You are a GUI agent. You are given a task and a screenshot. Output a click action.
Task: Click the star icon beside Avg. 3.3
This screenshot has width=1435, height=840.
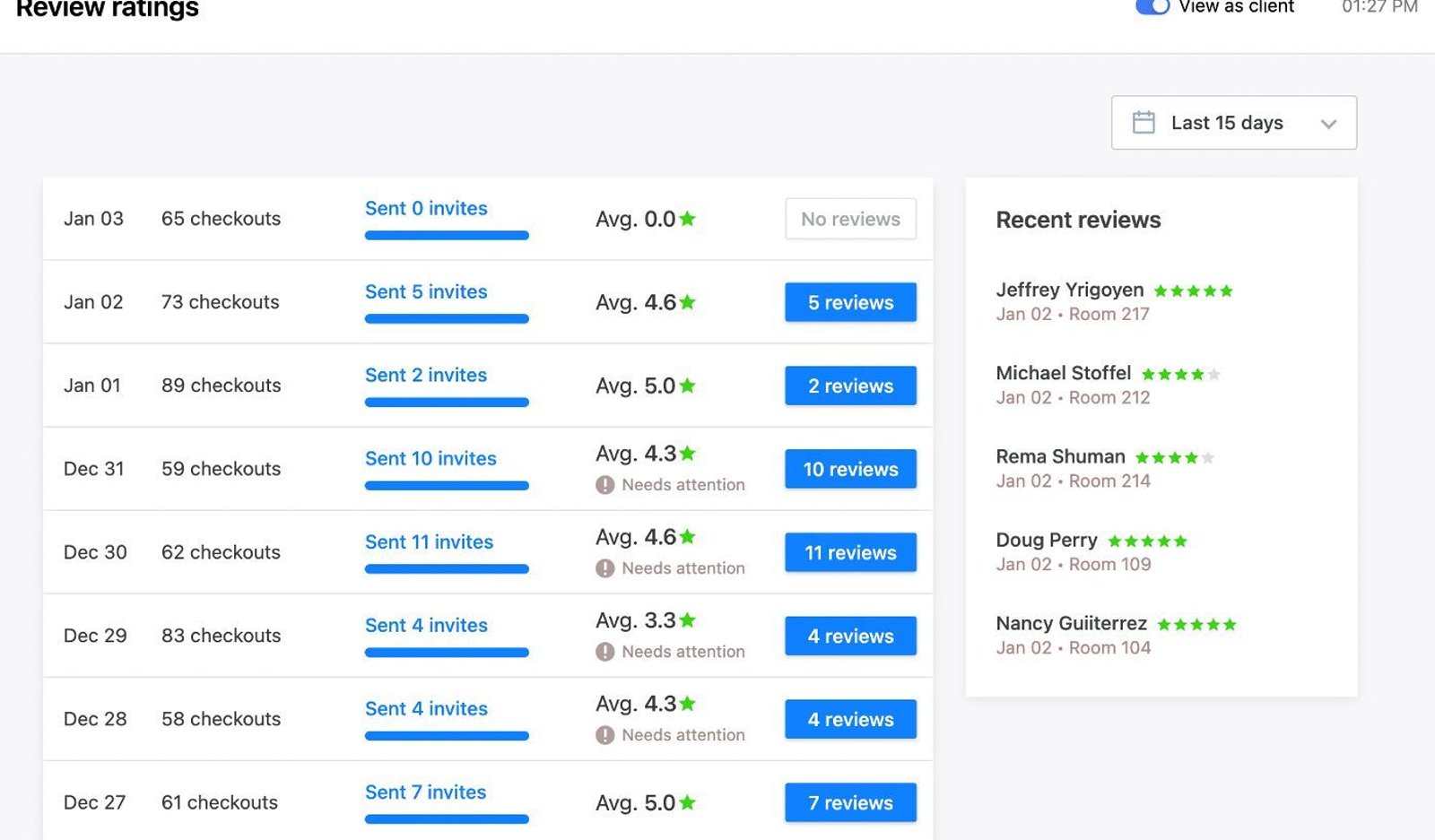click(x=688, y=619)
